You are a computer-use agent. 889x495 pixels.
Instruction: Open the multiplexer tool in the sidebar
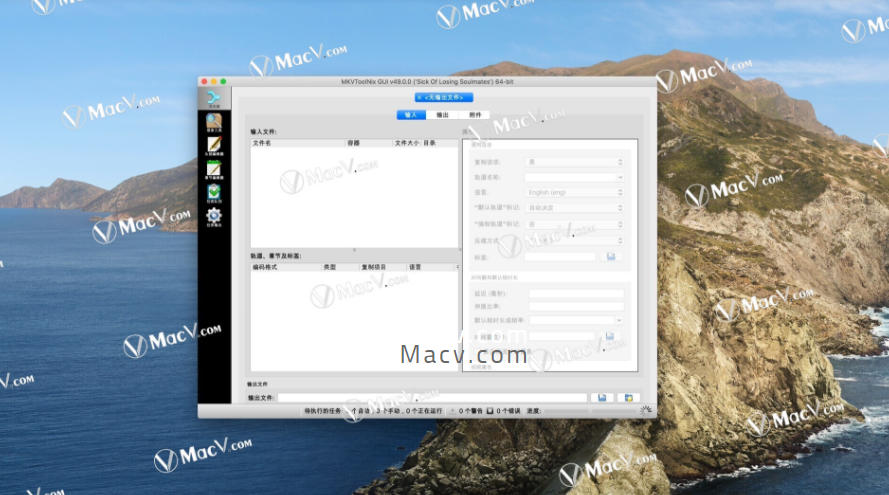214,99
